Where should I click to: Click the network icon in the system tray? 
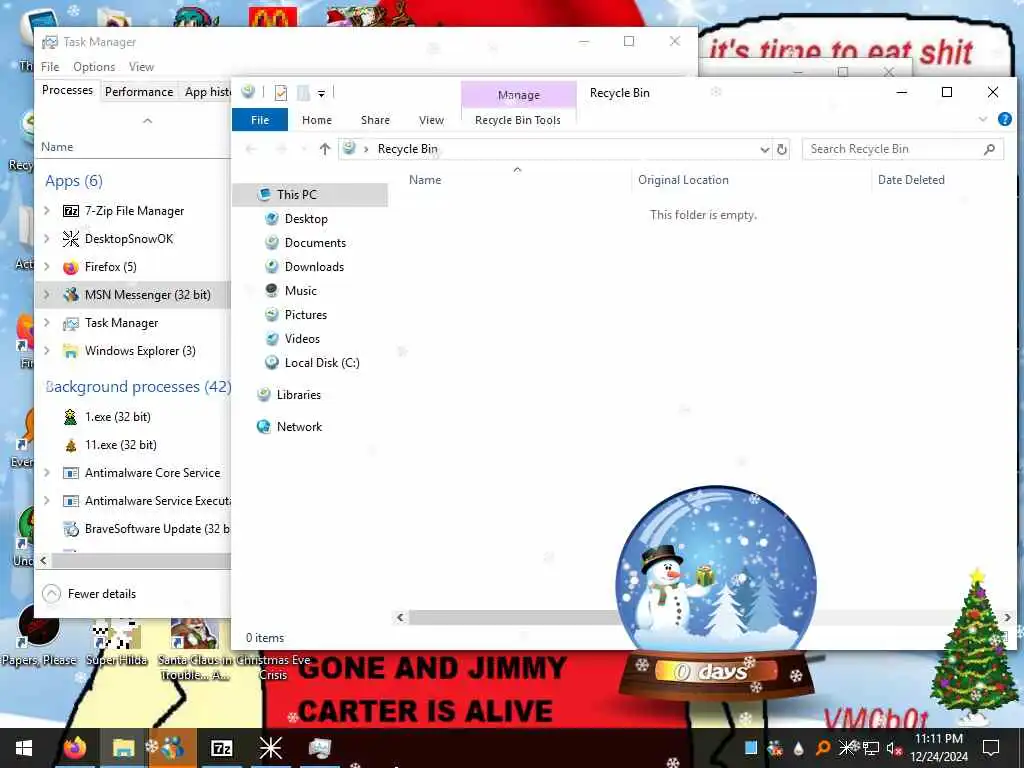click(871, 748)
